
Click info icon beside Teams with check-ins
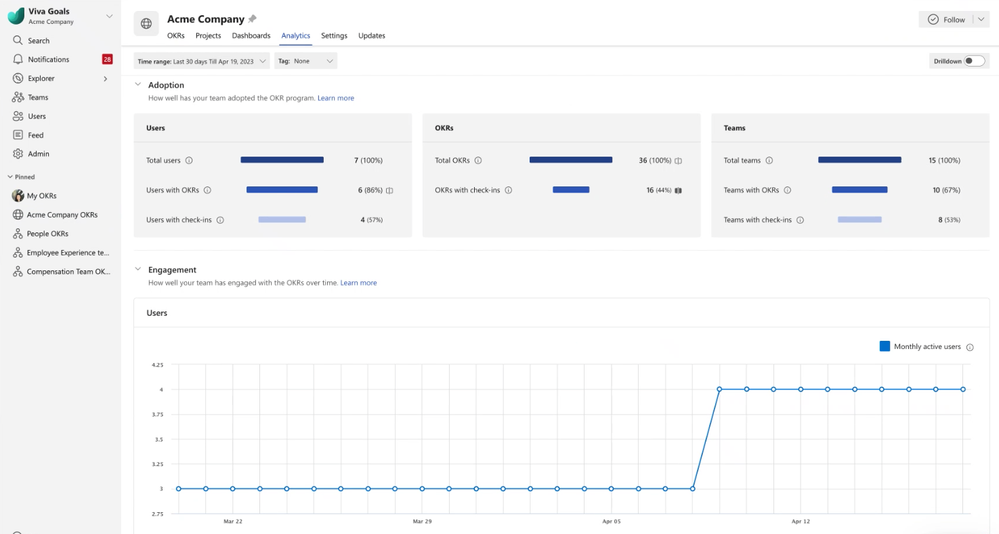(800, 220)
